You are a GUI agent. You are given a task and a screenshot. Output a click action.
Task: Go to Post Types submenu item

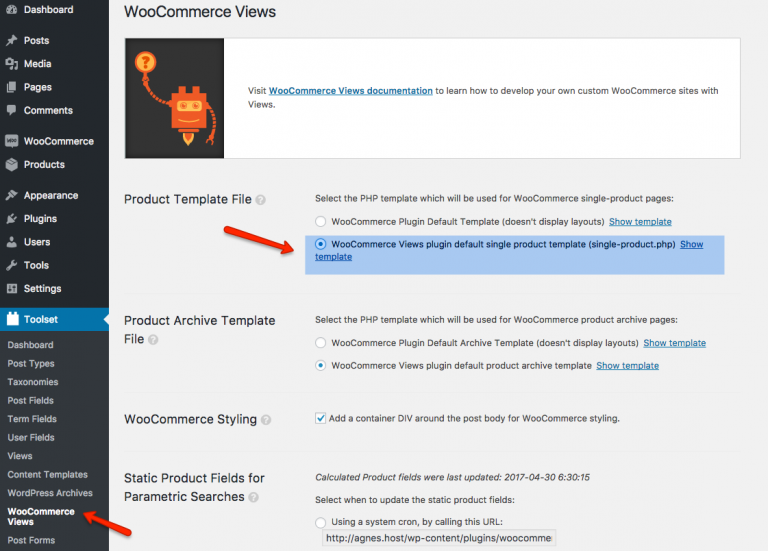pos(31,363)
